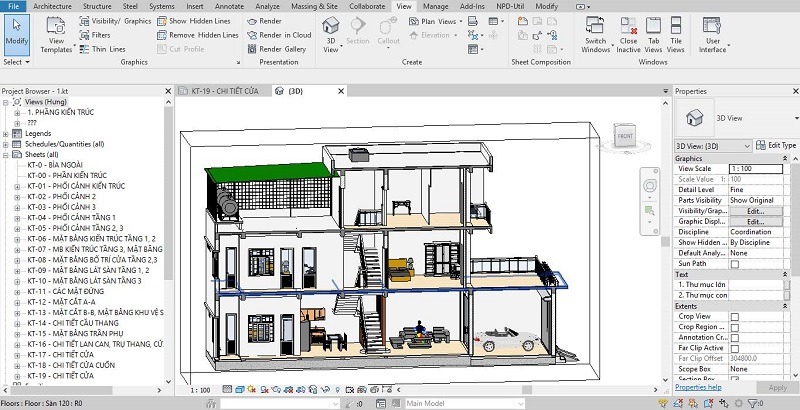The height and width of the screenshot is (410, 800).
Task: Toggle the Crop Region Visible checkbox
Action: click(x=735, y=327)
